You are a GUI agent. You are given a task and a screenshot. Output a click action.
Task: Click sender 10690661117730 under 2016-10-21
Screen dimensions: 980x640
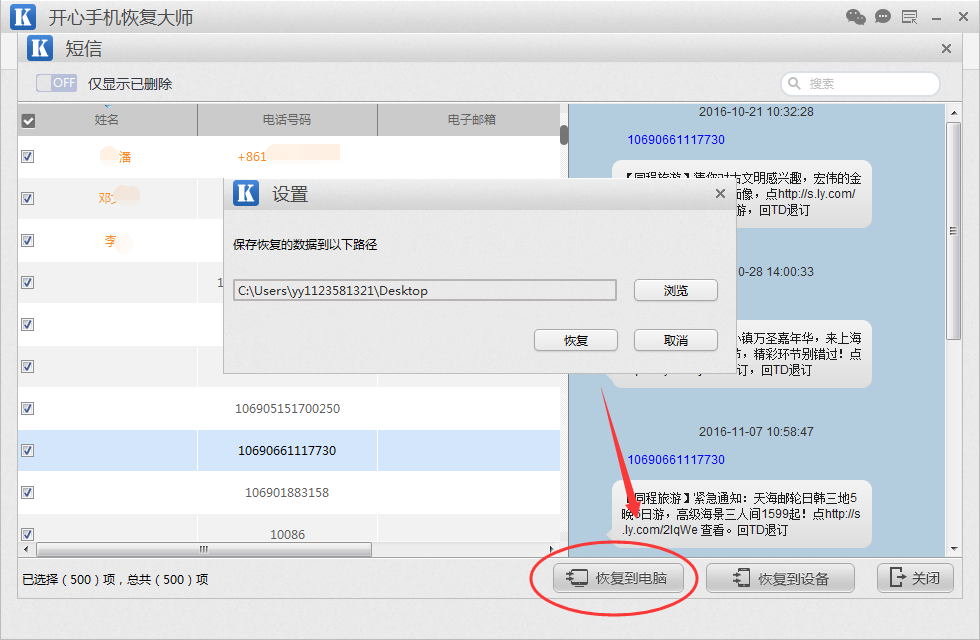coord(676,139)
